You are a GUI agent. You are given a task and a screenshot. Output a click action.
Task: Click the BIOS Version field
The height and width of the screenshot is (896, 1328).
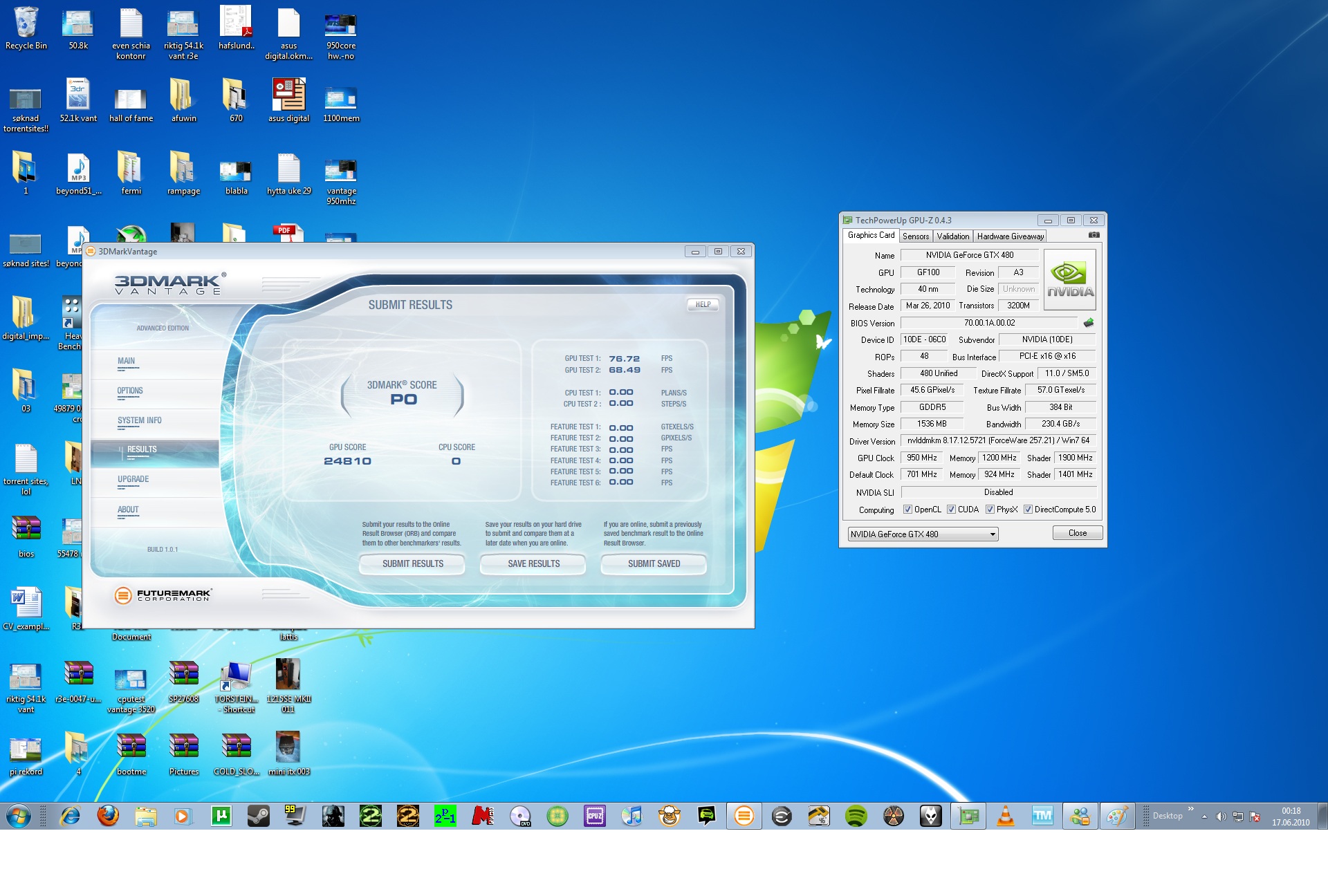(x=989, y=323)
